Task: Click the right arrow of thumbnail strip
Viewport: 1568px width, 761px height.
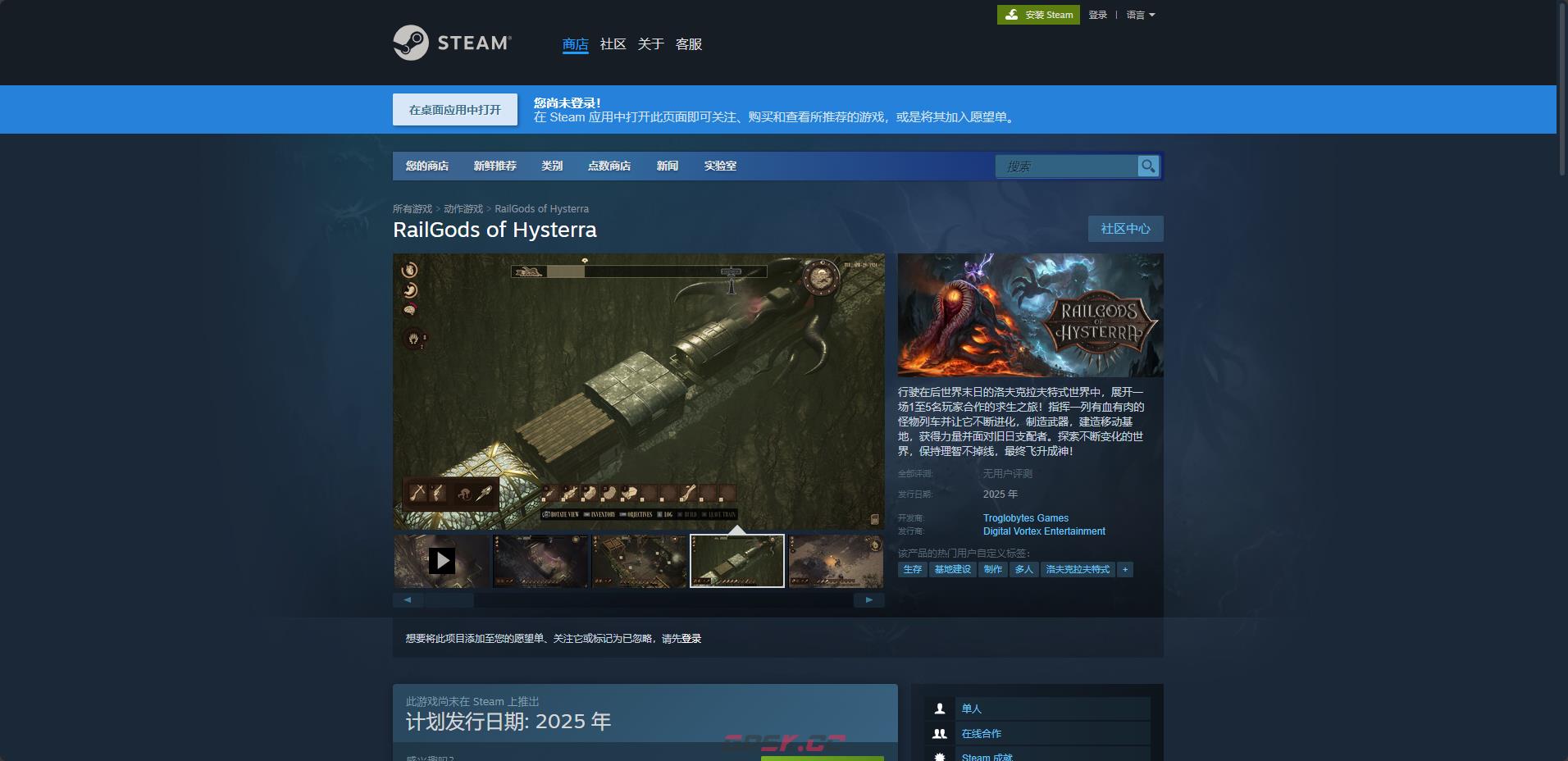Action: point(868,600)
